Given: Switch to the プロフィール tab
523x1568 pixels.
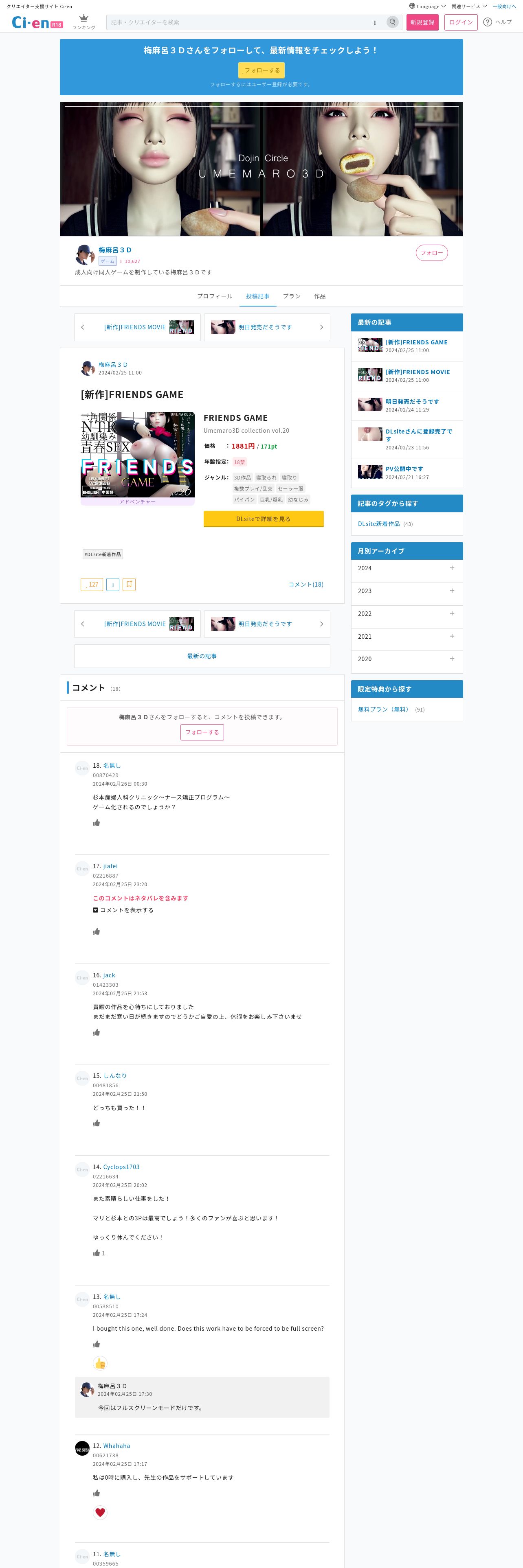Looking at the screenshot, I should [214, 296].
